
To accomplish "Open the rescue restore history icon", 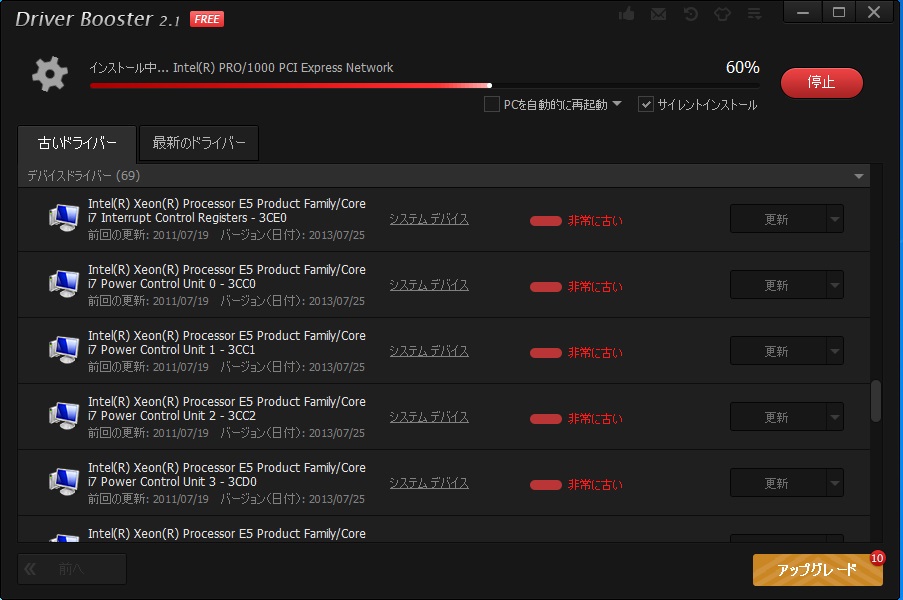I will pyautogui.click(x=690, y=14).
